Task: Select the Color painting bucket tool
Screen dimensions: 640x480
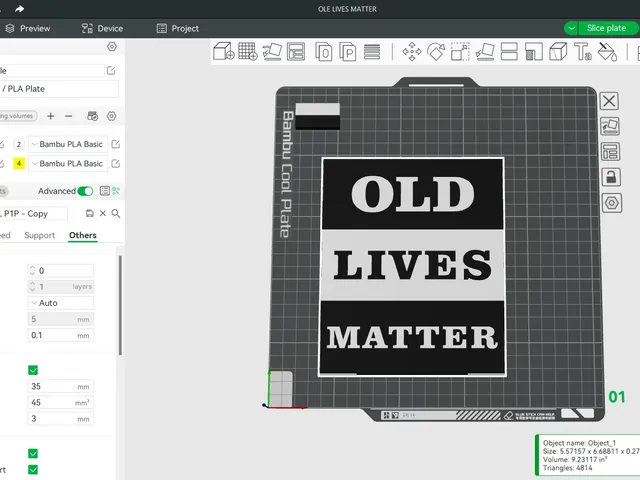Action: (607, 52)
